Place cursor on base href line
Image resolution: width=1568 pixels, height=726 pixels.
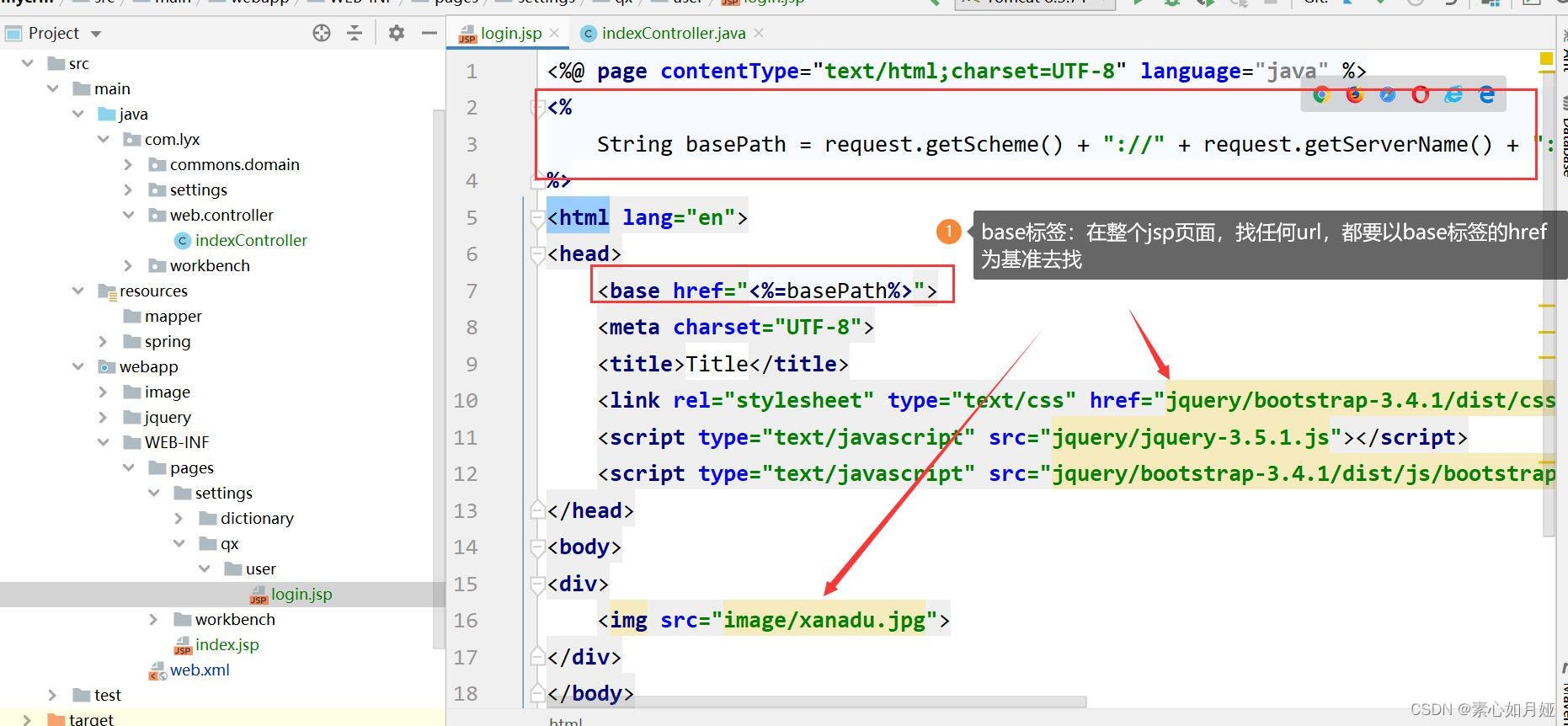[x=767, y=291]
